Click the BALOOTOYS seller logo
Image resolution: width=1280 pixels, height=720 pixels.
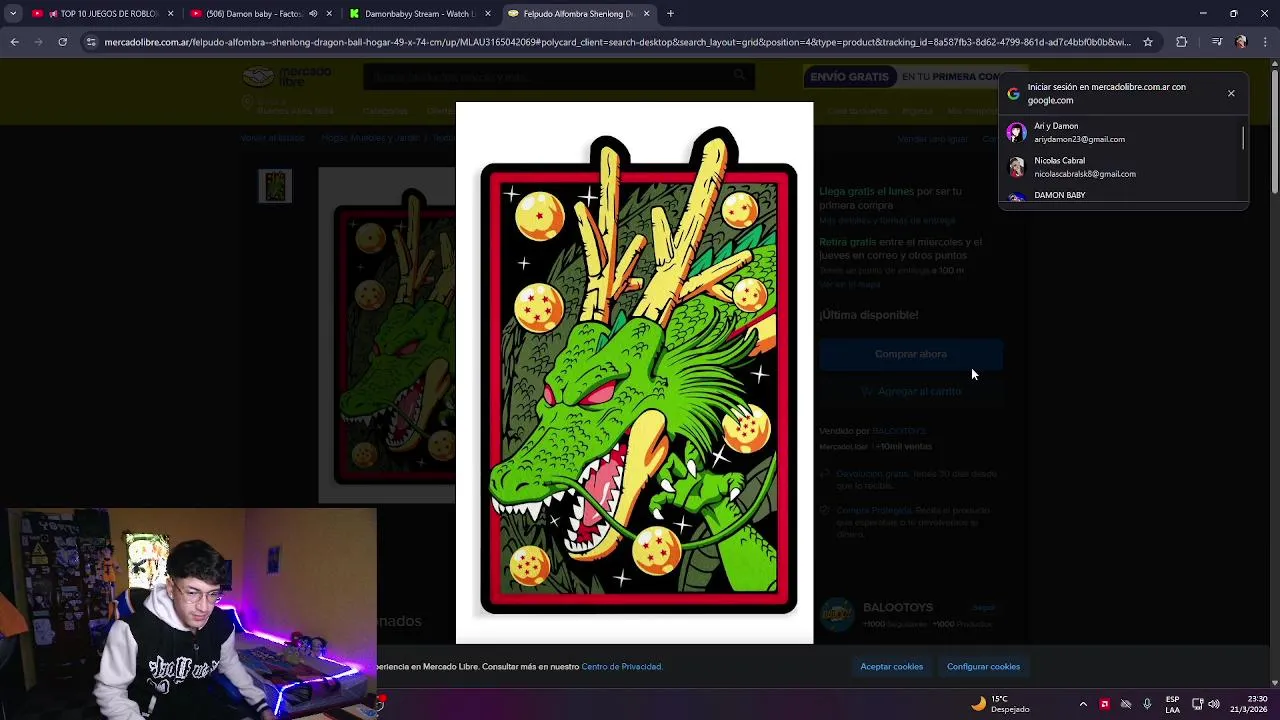[837, 614]
